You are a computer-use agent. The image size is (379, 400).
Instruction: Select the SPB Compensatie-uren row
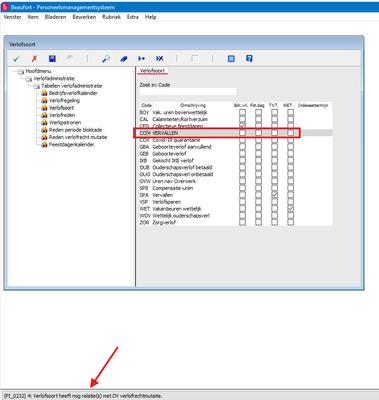pos(236,188)
